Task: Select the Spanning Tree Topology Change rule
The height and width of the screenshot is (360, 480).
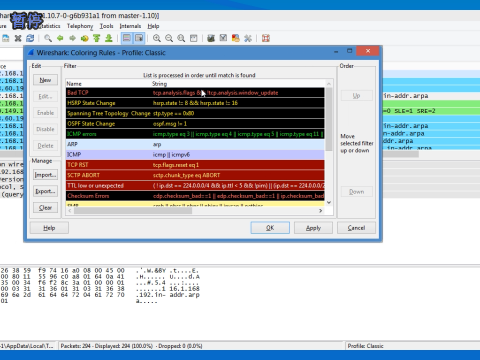Action: pyautogui.click(x=195, y=113)
